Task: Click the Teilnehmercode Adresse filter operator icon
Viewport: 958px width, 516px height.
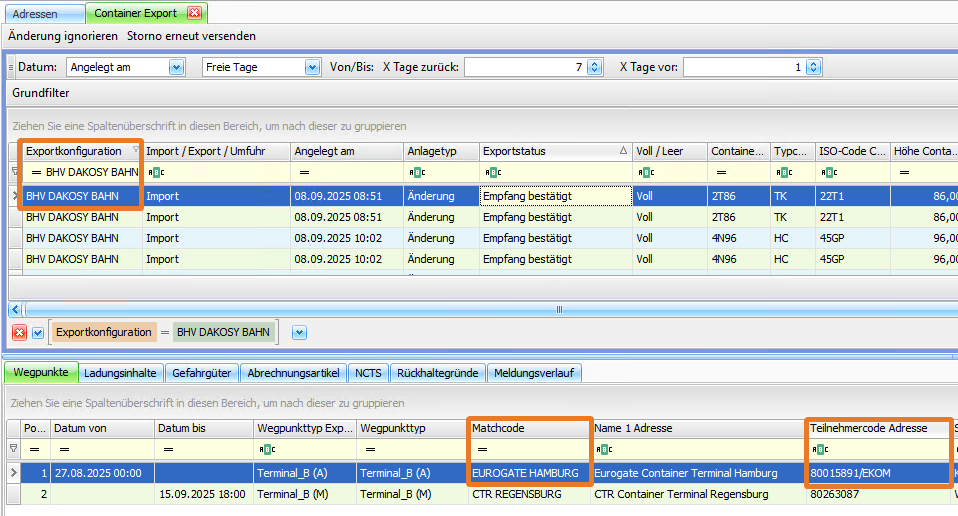Action: point(820,450)
